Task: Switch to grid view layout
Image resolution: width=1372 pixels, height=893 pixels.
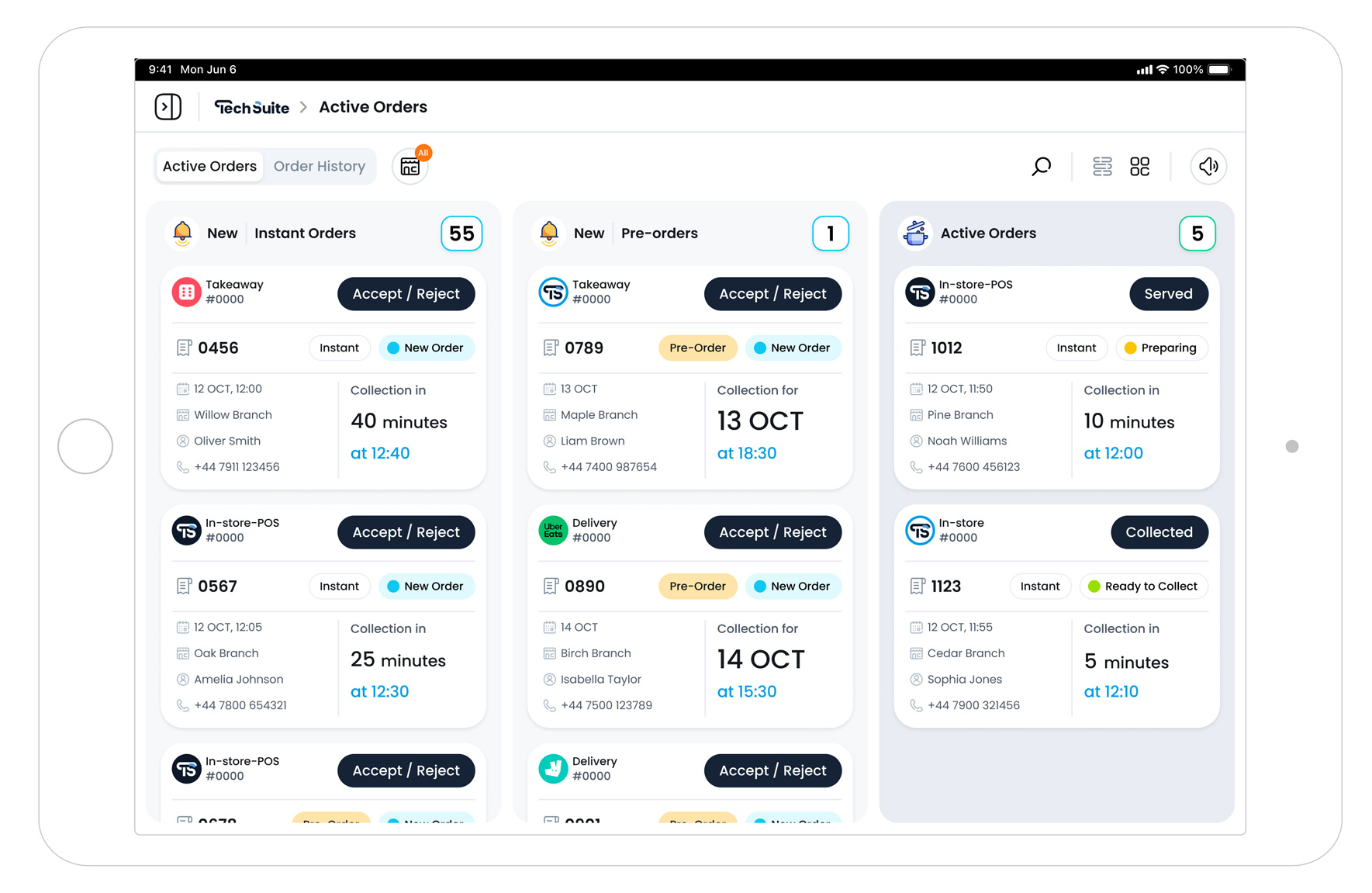Action: (x=1140, y=166)
